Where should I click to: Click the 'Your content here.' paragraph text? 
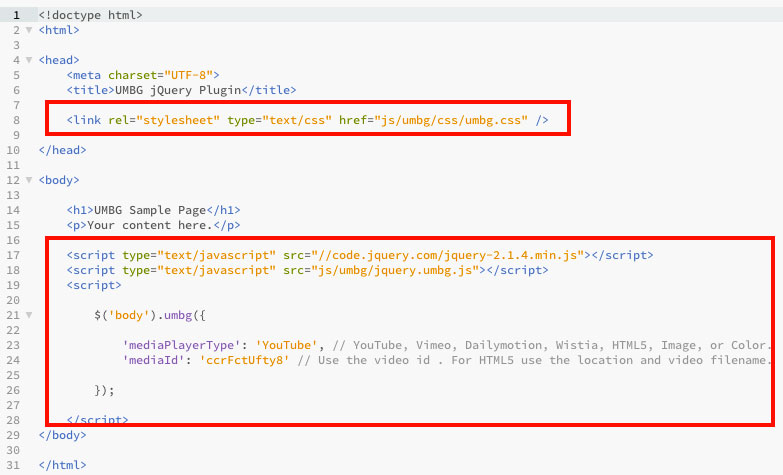click(150, 225)
